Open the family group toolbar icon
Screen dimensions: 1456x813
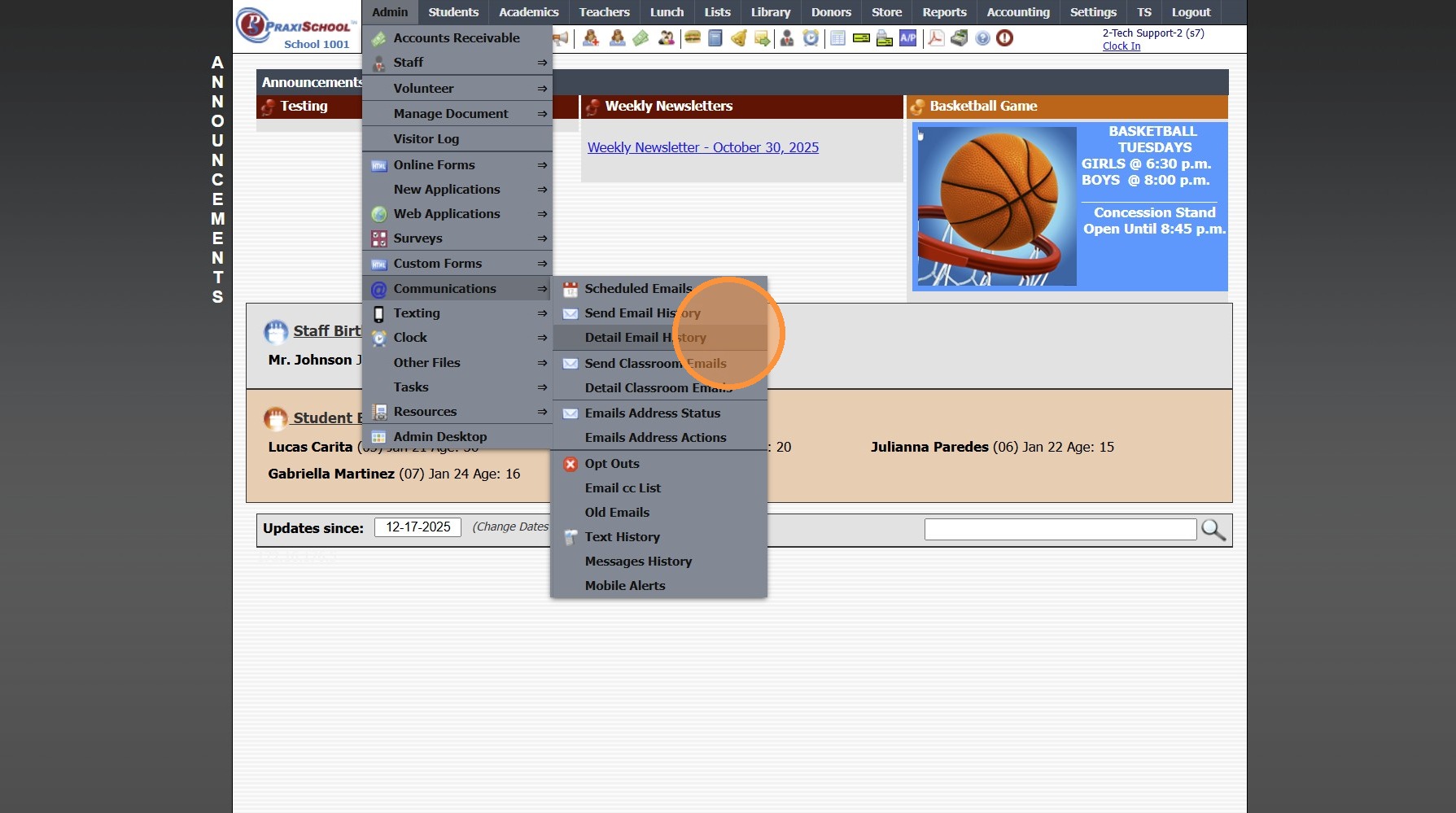(x=667, y=38)
